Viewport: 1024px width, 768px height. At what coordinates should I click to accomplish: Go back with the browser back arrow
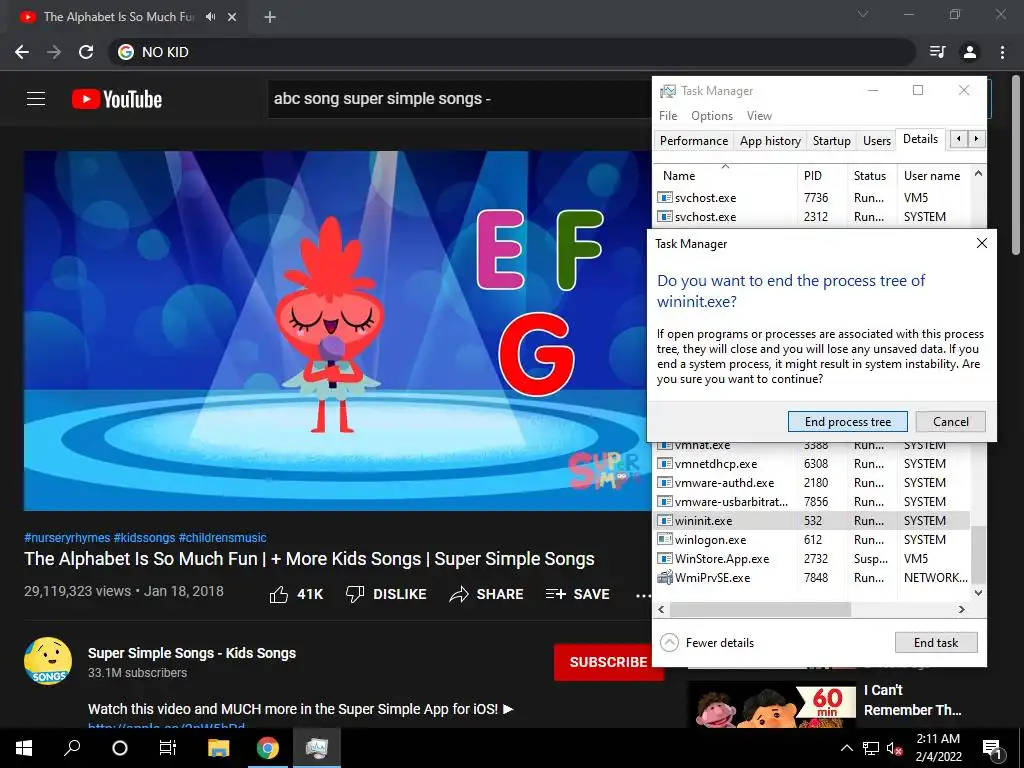point(22,52)
